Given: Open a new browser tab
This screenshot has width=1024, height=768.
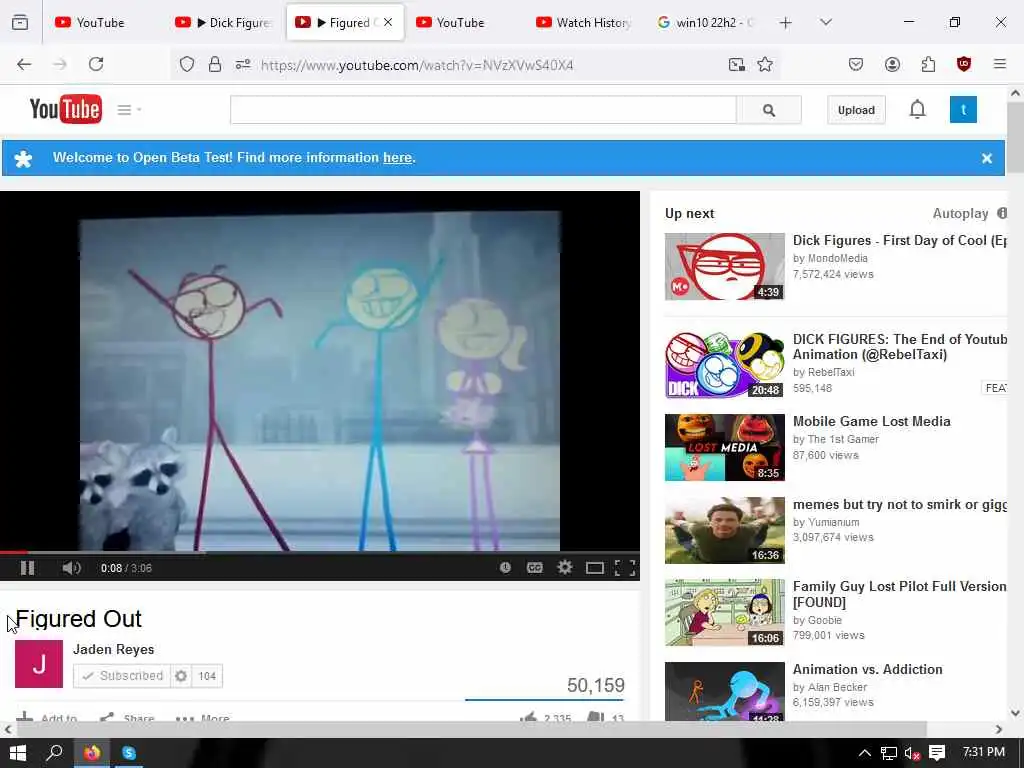Looking at the screenshot, I should coord(786,23).
